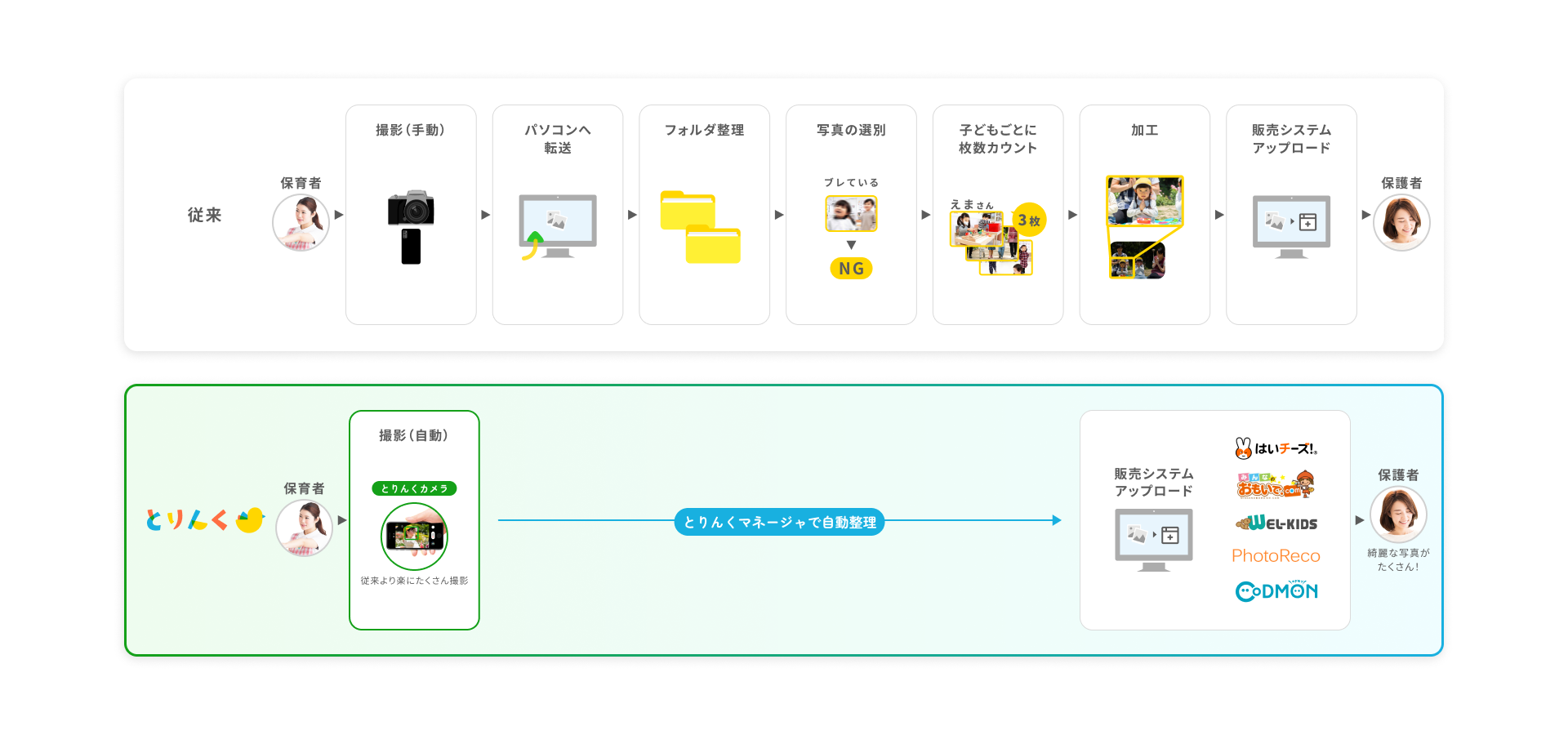Click the 撮影(自動) card heading
The height and width of the screenshot is (735, 1568).
[414, 435]
